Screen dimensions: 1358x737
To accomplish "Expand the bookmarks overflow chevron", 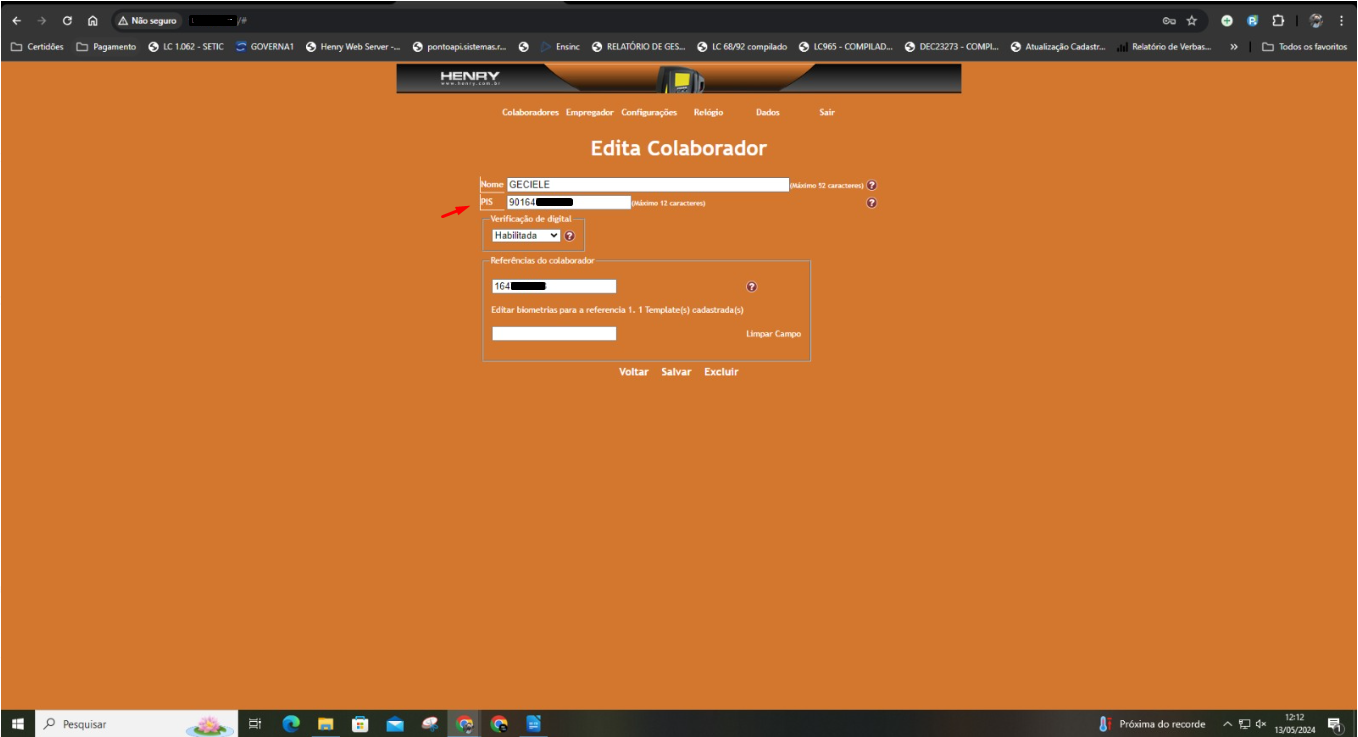I will (x=1234, y=47).
